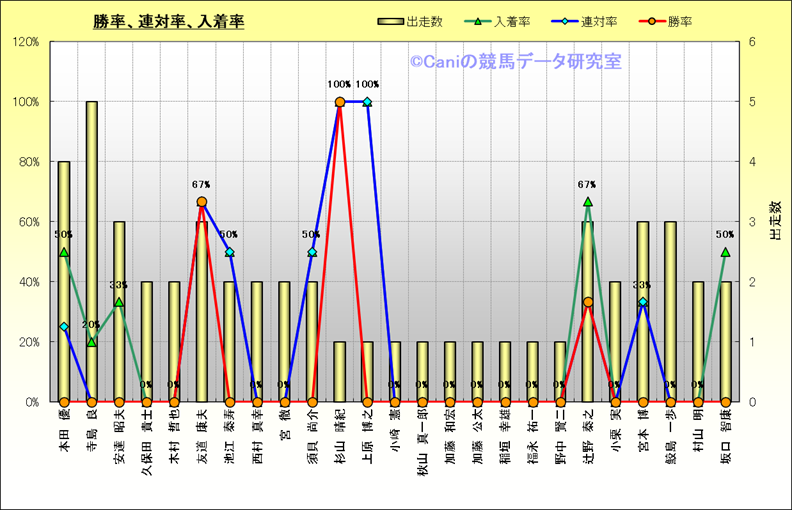The image size is (792, 510).
Task: Select the 33% cyan diamond for 宮本 博
Action: (643, 302)
